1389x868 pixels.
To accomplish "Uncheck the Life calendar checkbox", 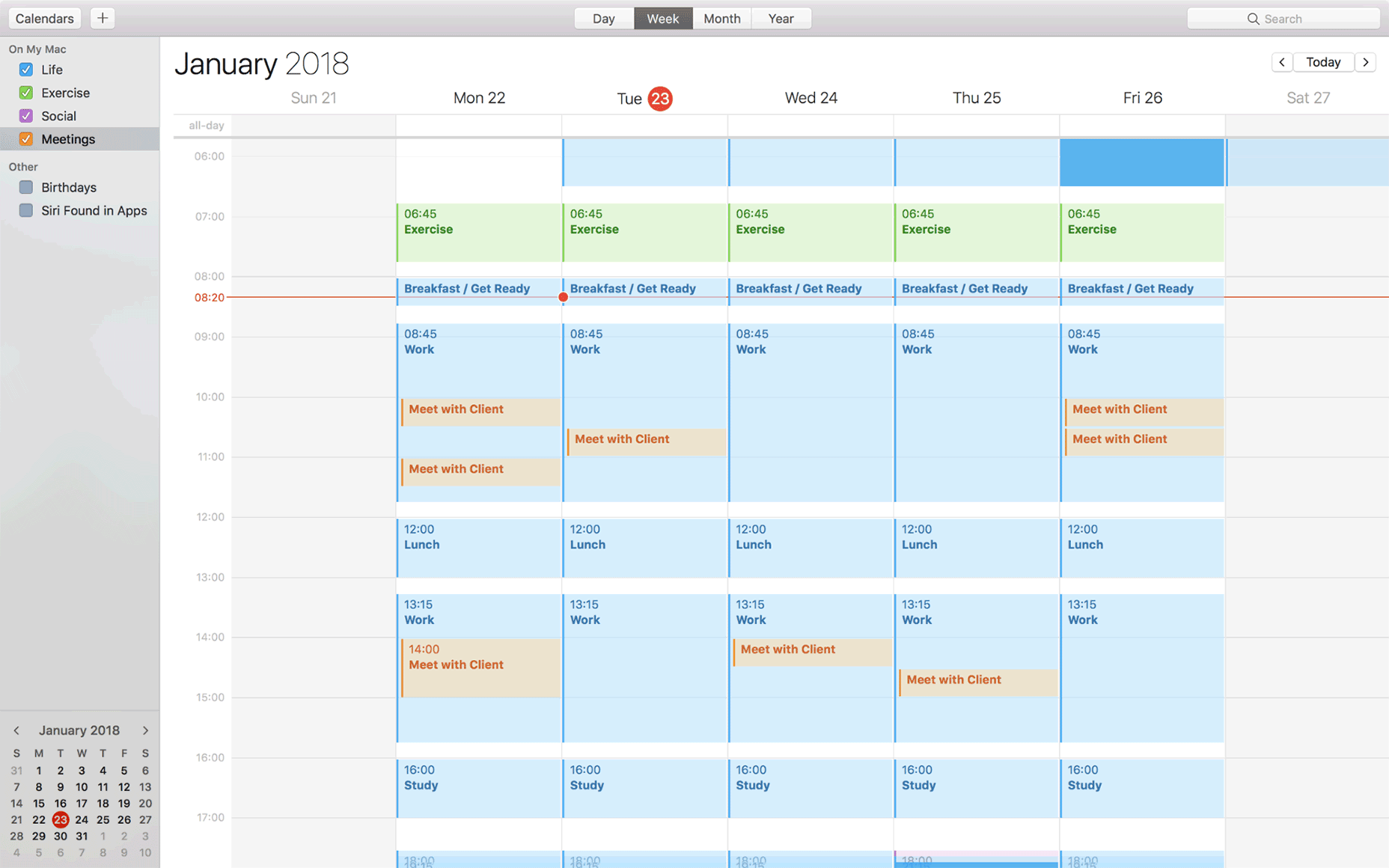I will tap(26, 70).
